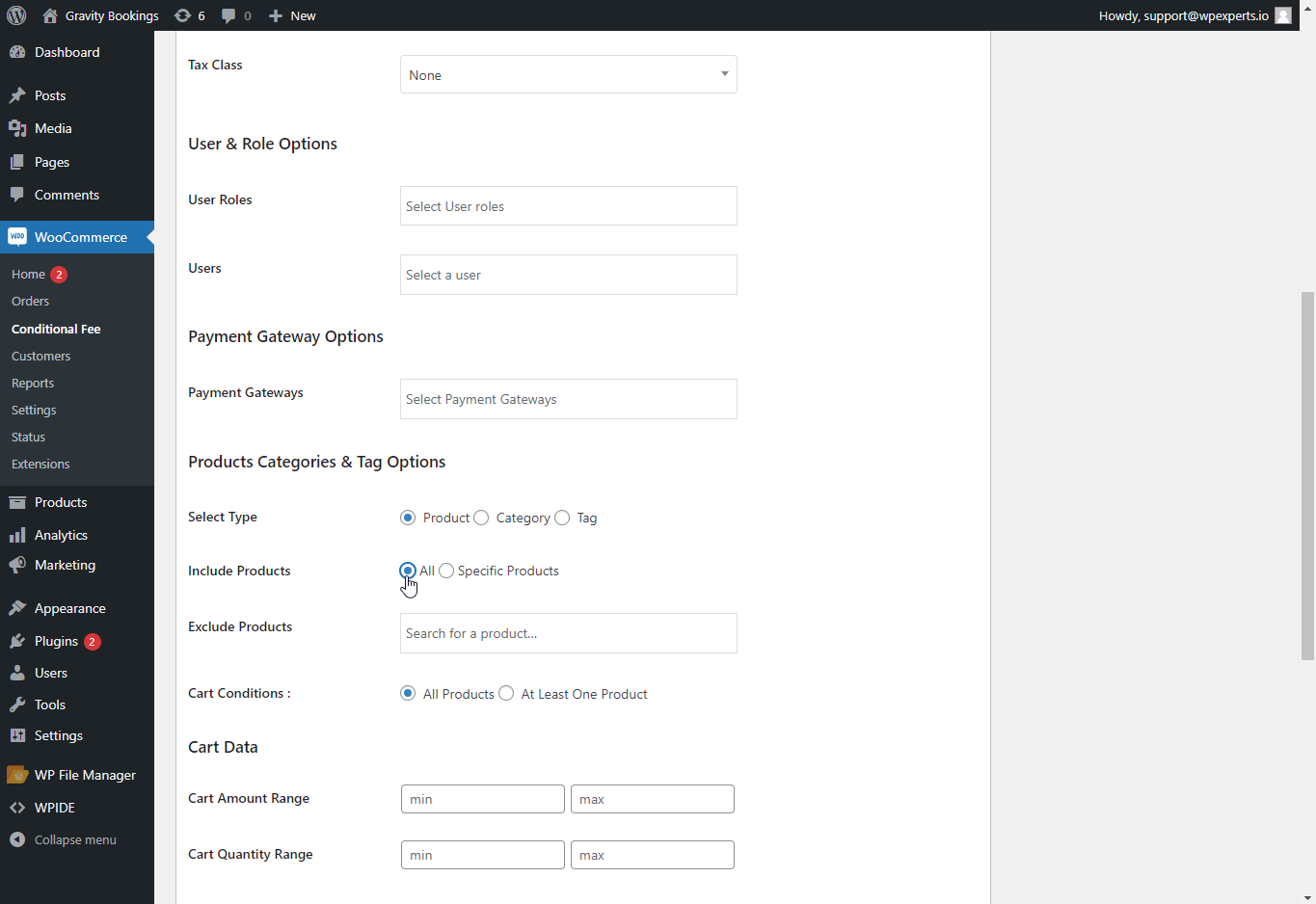
Task: Open the updates icon showing 6
Action: 182,15
